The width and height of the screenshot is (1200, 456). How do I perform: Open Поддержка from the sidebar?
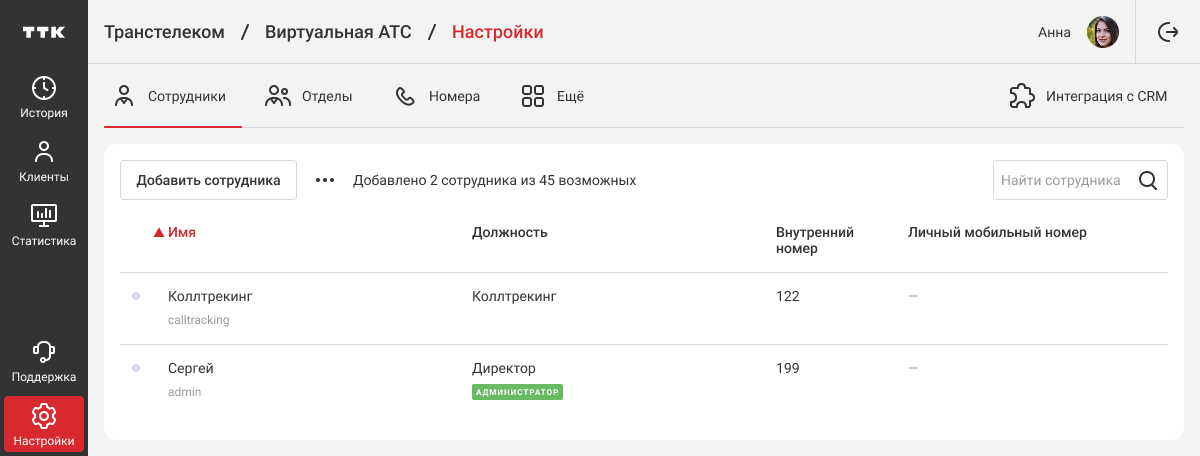[x=44, y=362]
